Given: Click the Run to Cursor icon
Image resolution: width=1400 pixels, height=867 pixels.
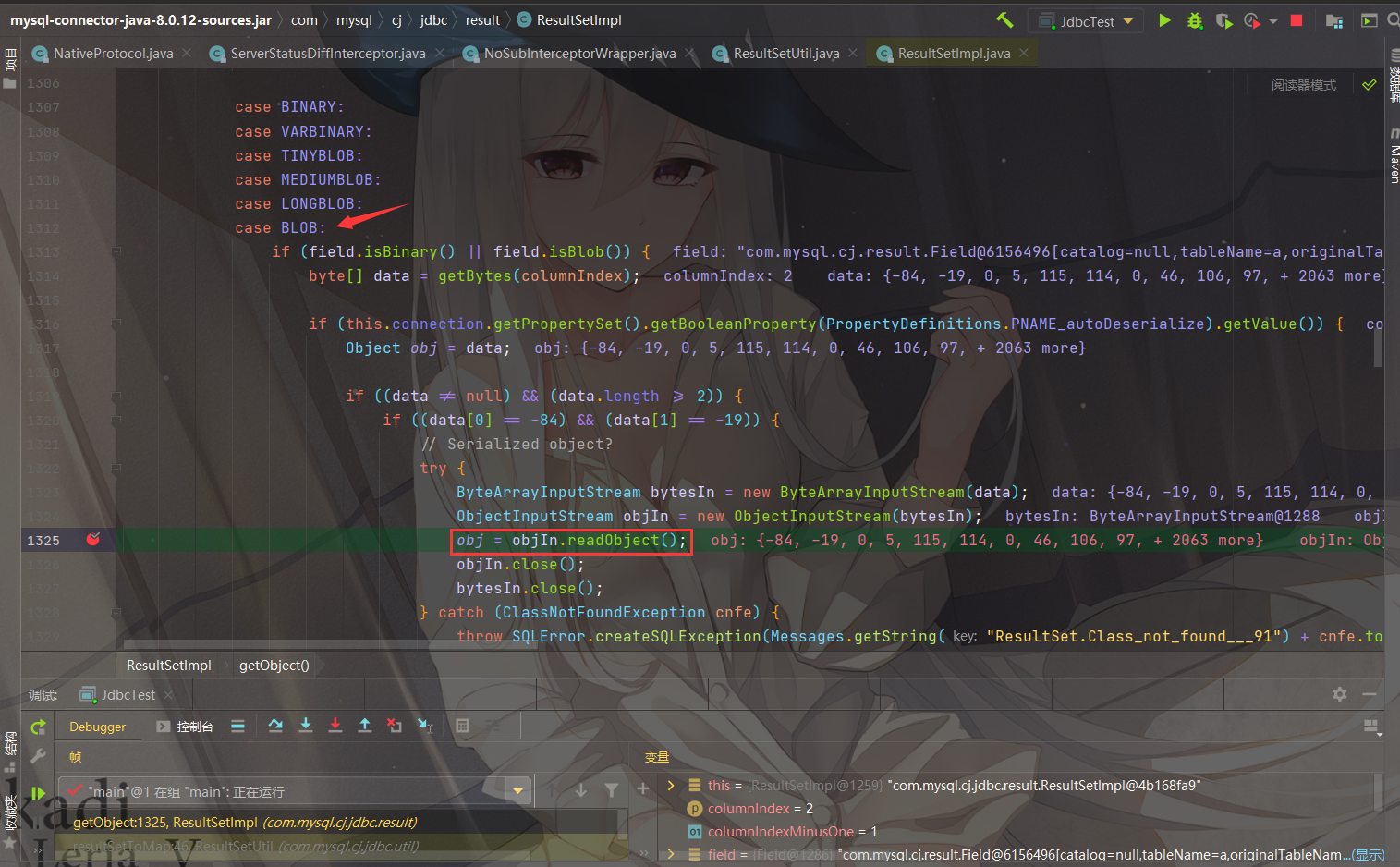Looking at the screenshot, I should pos(425,726).
